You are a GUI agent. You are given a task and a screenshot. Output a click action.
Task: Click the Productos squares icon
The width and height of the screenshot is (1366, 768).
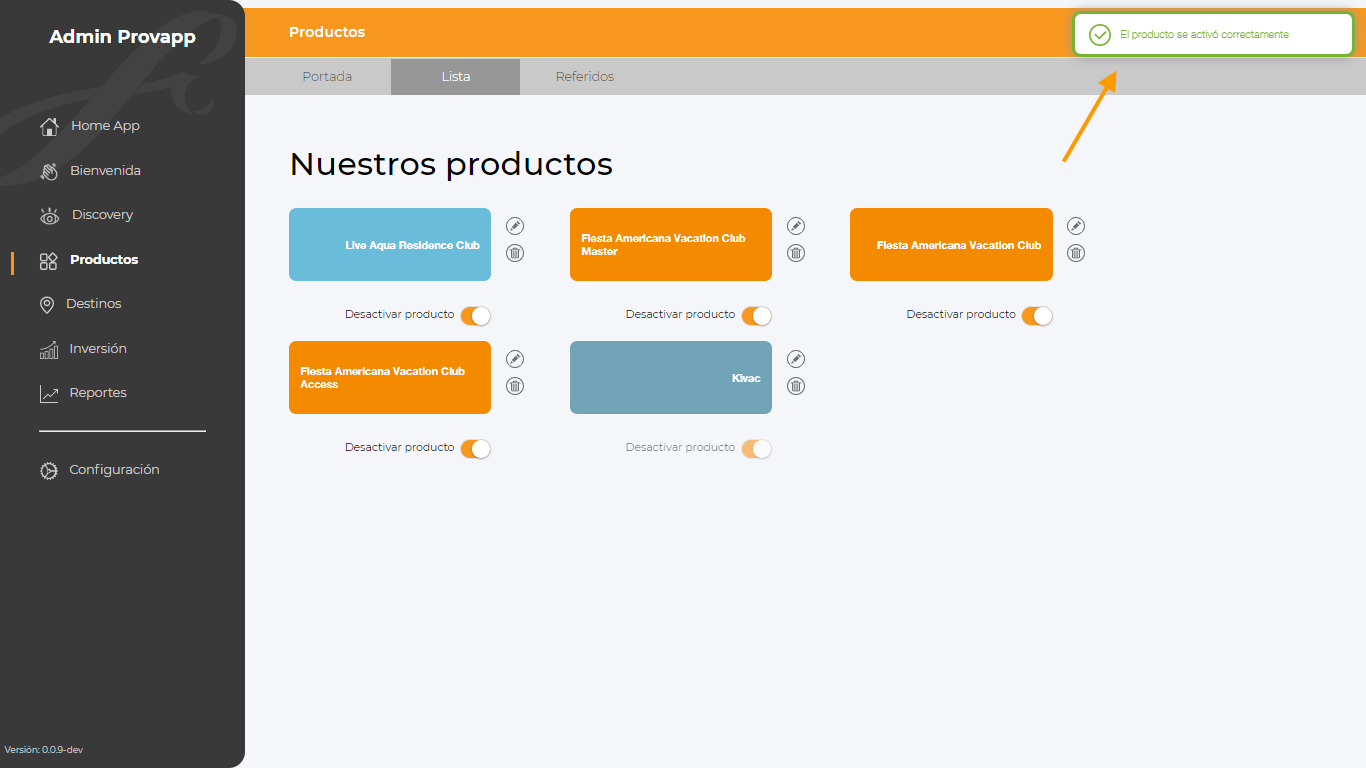point(49,260)
